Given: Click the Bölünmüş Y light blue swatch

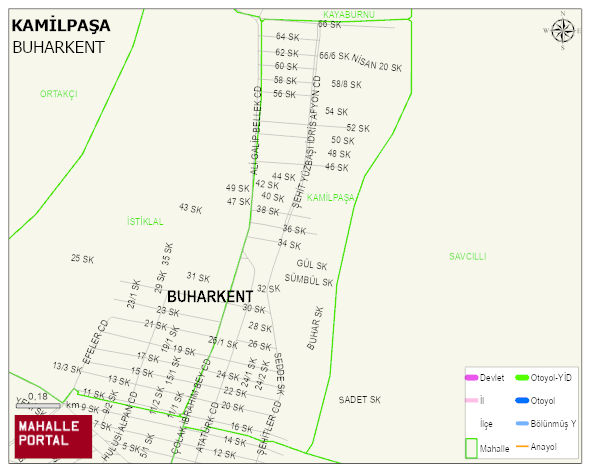Looking at the screenshot, I should [522, 423].
